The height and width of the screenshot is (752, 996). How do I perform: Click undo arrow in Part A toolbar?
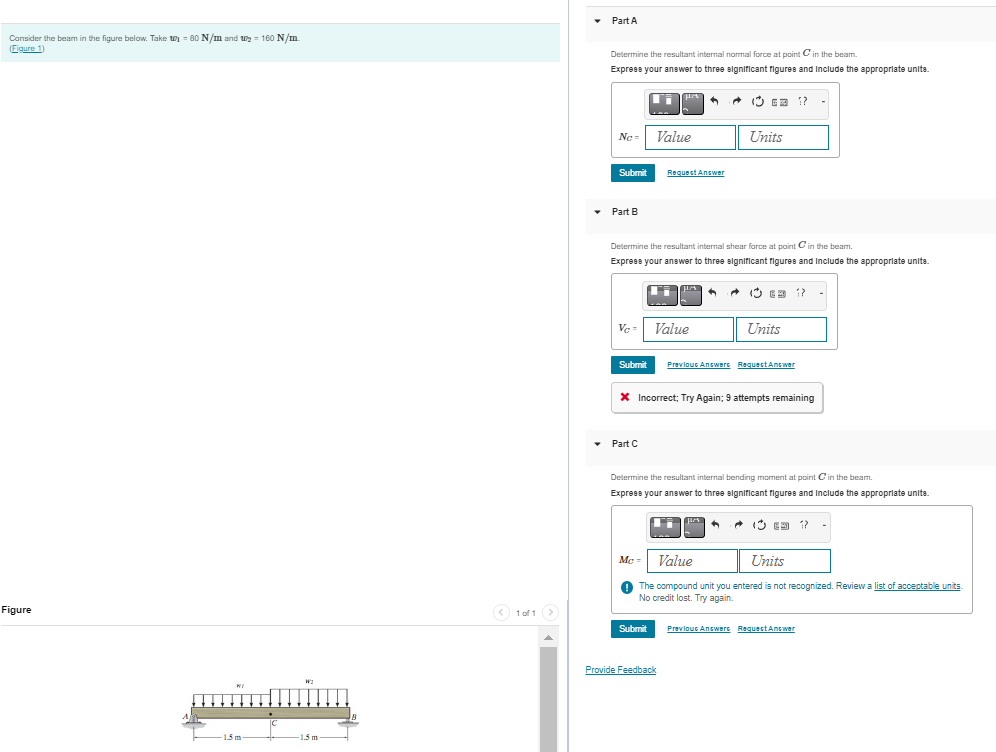point(715,101)
